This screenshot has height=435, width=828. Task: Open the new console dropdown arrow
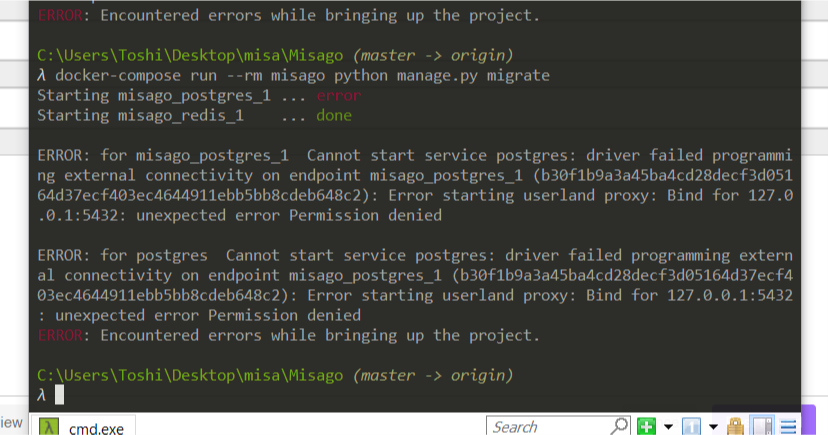point(668,428)
